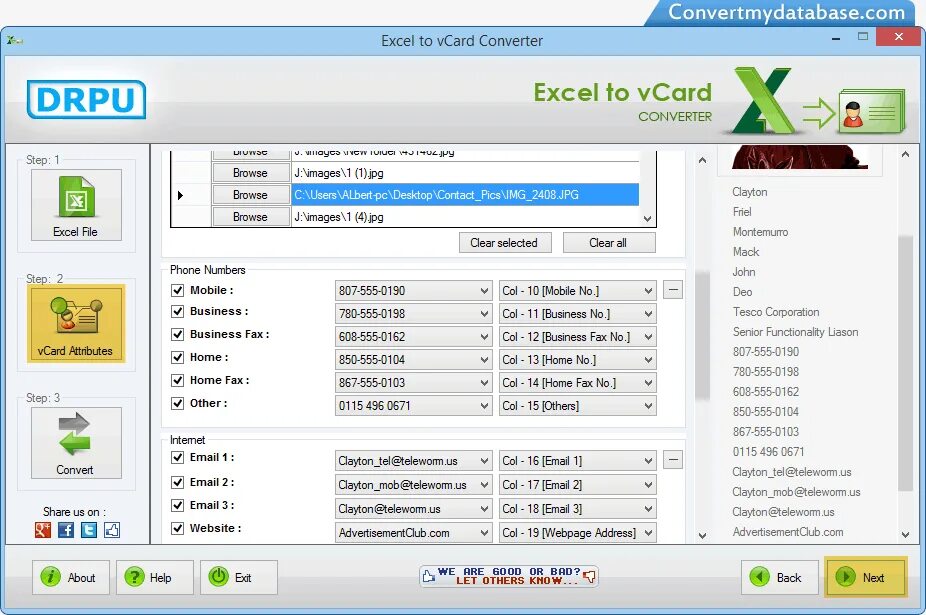Select the highlighted IMG_2408.JPG path cell
The width and height of the screenshot is (926, 615).
coord(465,195)
